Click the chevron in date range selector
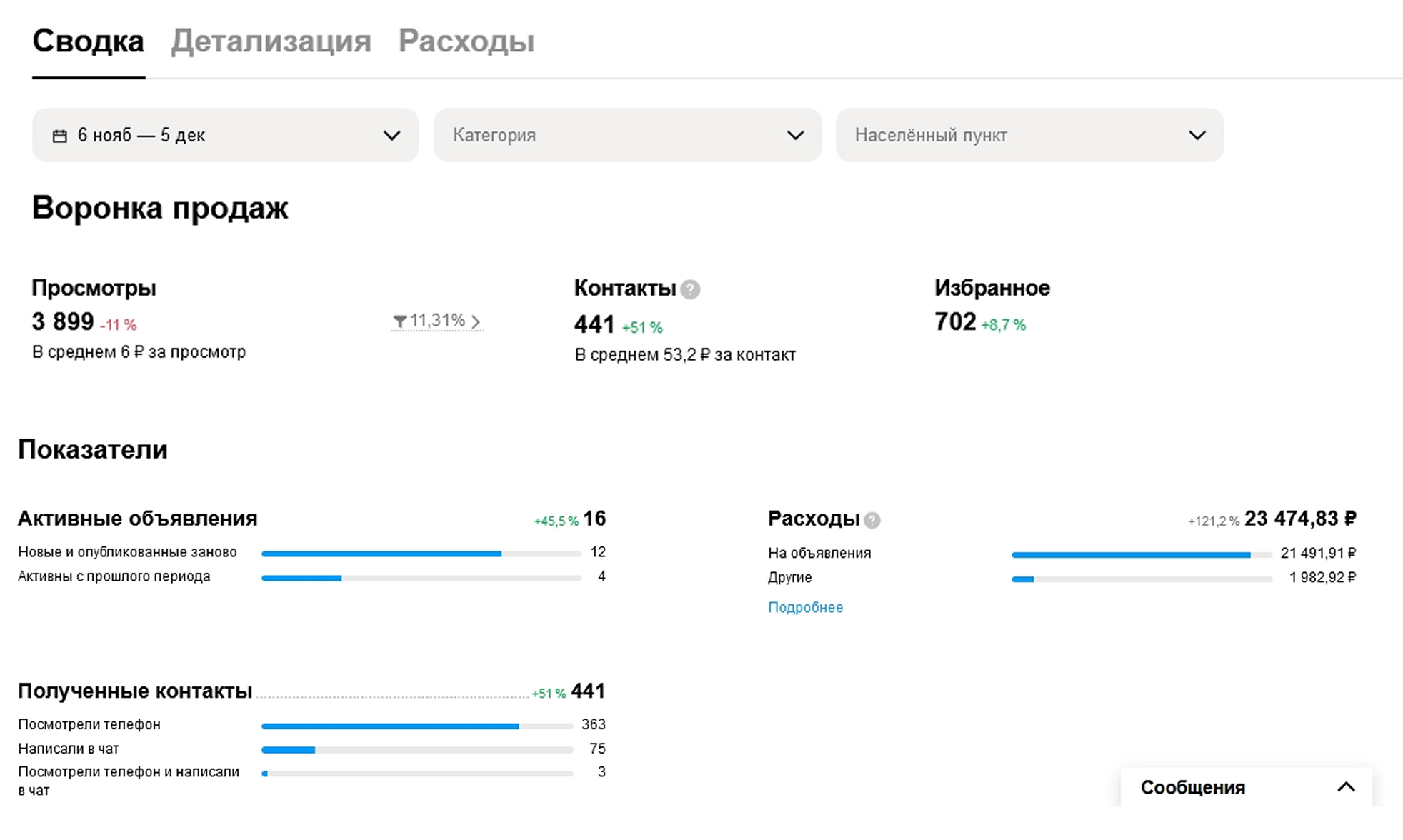1403x840 pixels. 391,136
